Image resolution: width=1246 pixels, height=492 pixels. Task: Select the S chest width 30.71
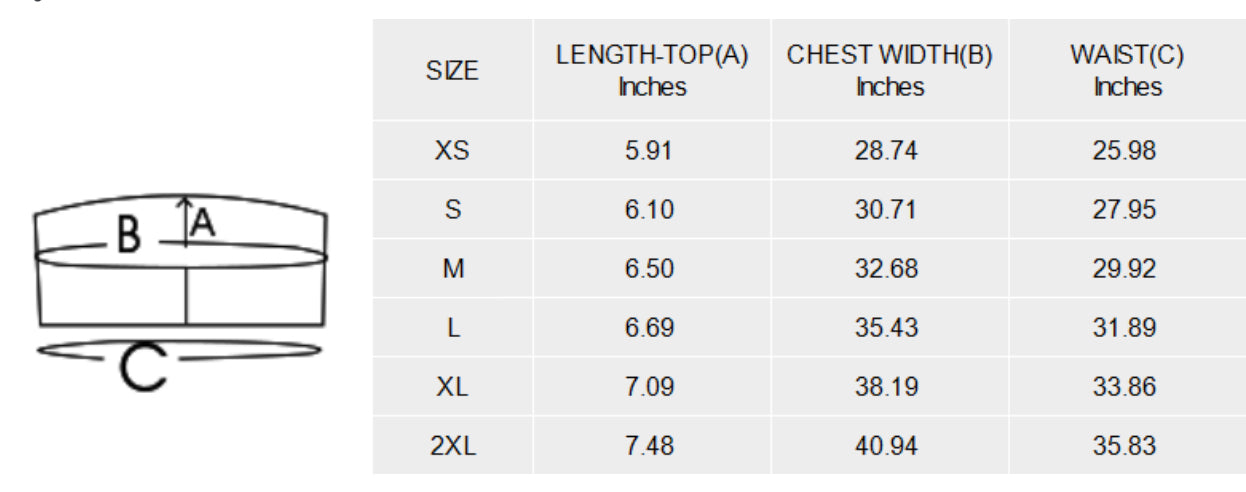click(887, 210)
